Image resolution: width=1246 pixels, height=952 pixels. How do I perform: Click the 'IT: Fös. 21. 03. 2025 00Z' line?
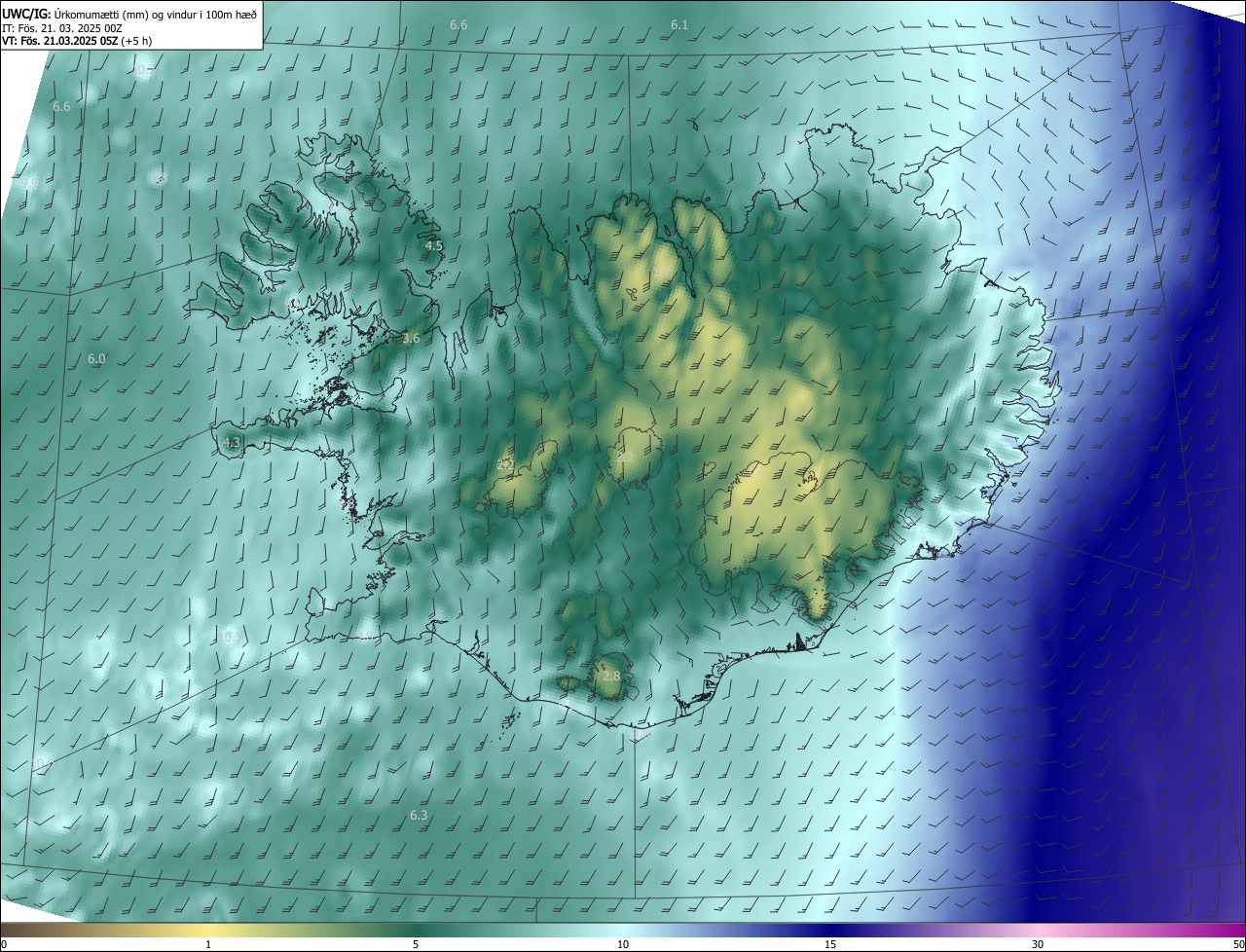point(62,27)
